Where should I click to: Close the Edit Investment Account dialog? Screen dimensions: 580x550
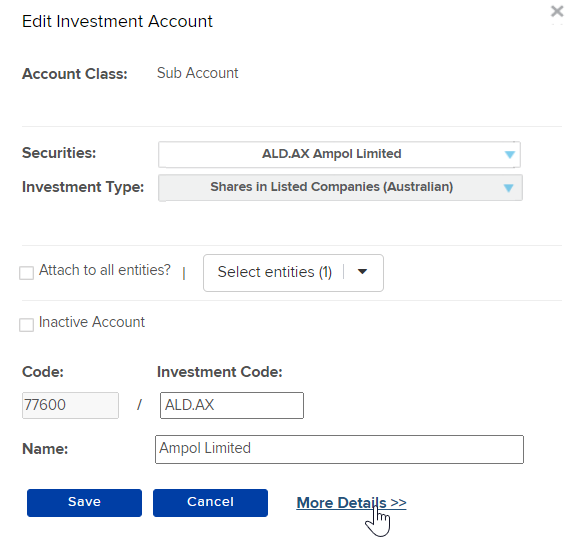click(557, 11)
